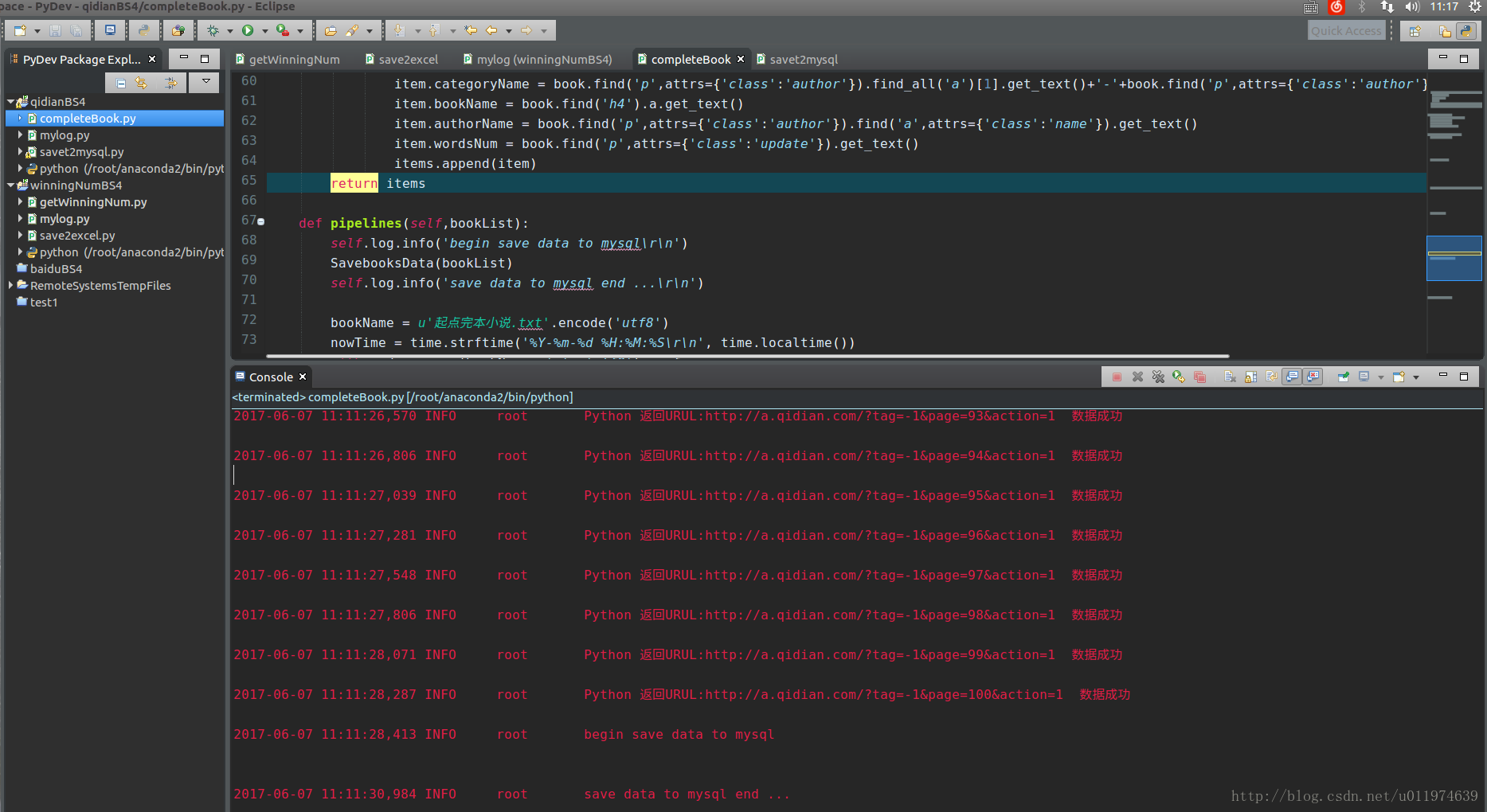The width and height of the screenshot is (1487, 812).
Task: Click the green Run button in toolbar
Action: pos(248,30)
